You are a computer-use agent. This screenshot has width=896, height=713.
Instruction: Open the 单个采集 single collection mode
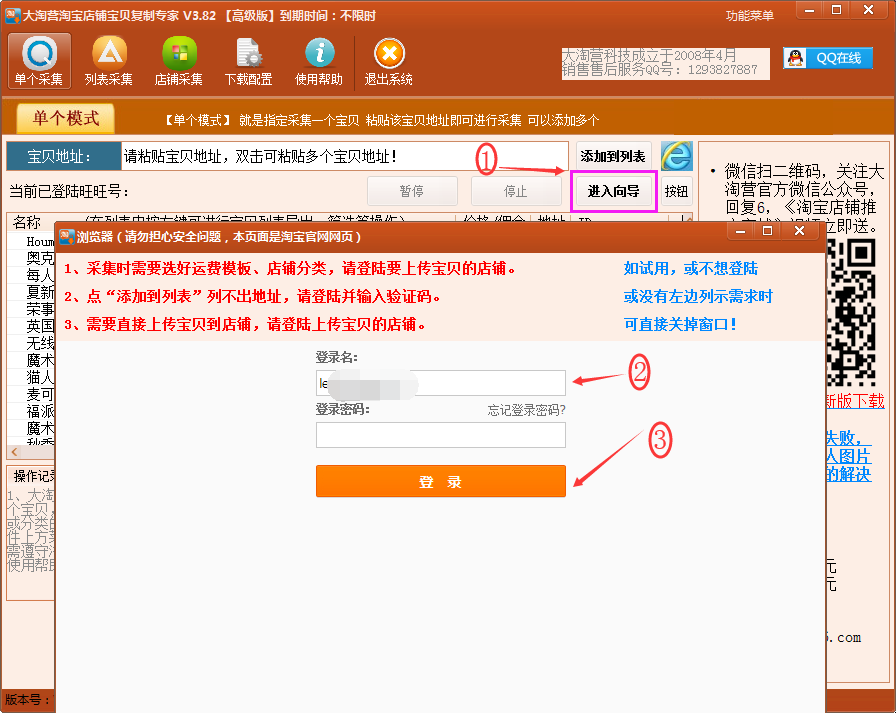pyautogui.click(x=39, y=61)
